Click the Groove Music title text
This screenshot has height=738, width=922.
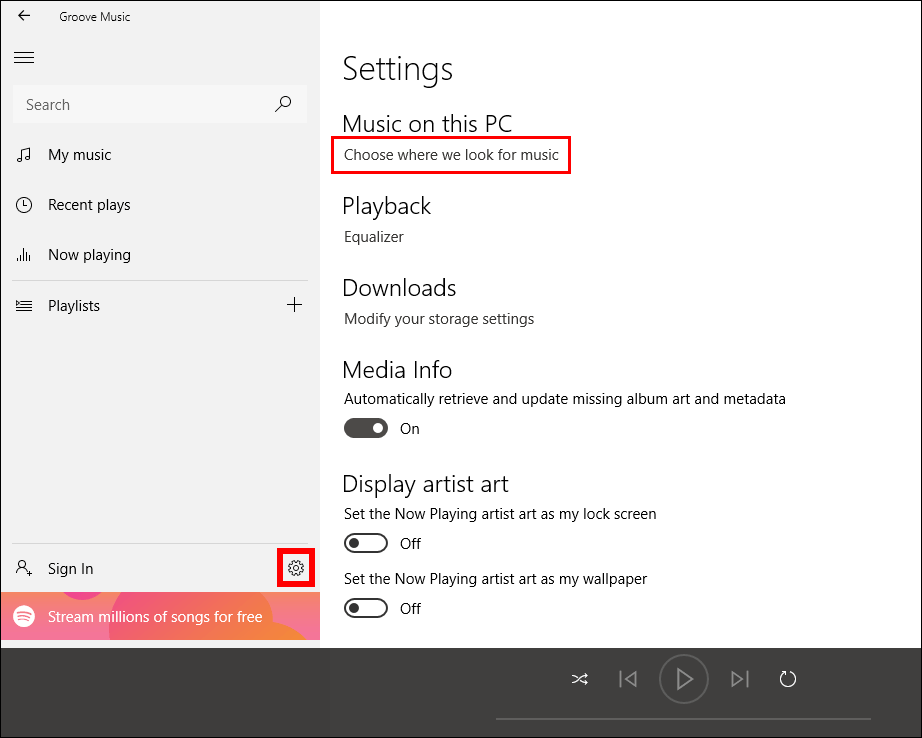coord(95,16)
